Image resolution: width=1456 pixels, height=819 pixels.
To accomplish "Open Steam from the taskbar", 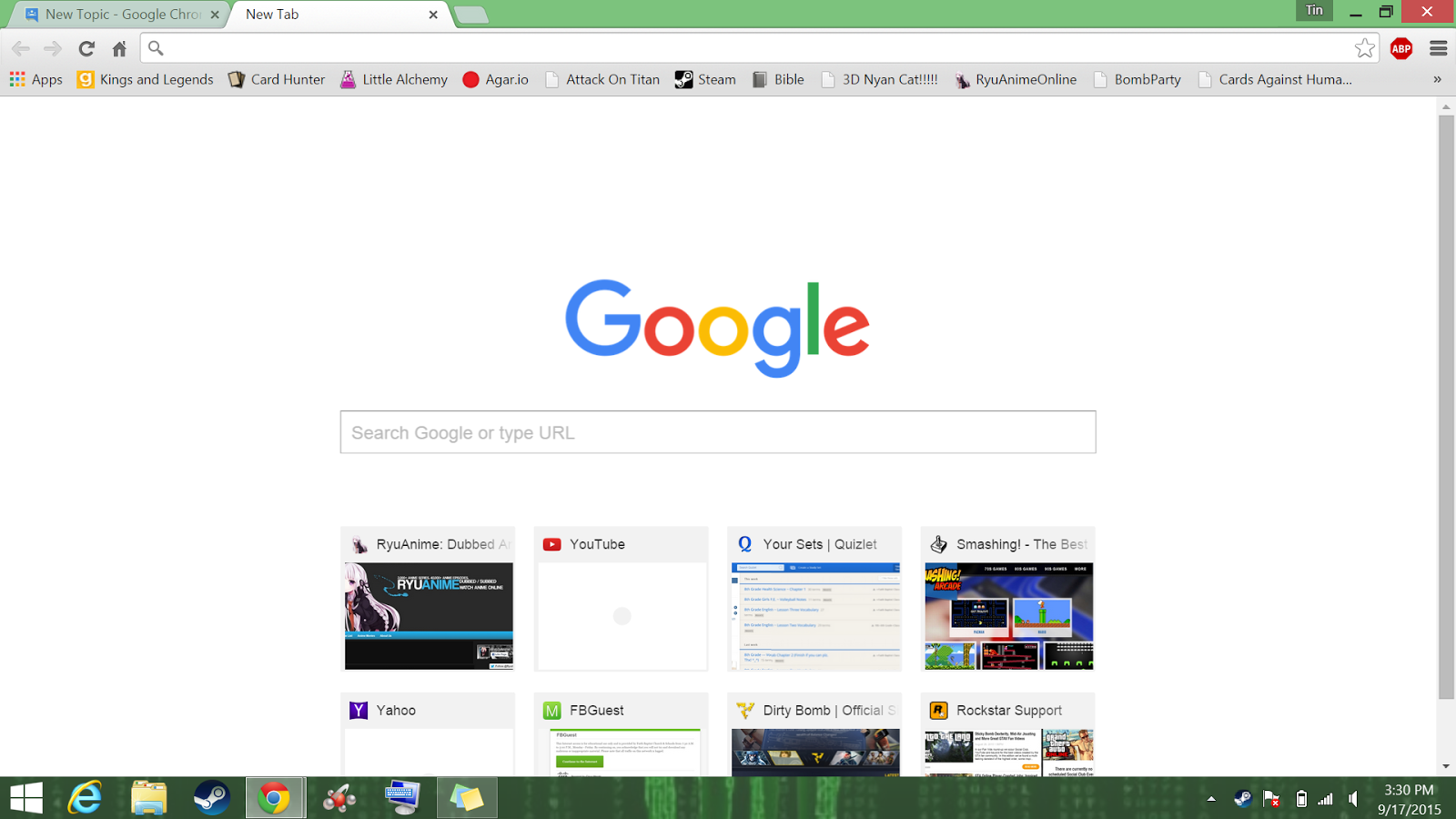I will 212,798.
